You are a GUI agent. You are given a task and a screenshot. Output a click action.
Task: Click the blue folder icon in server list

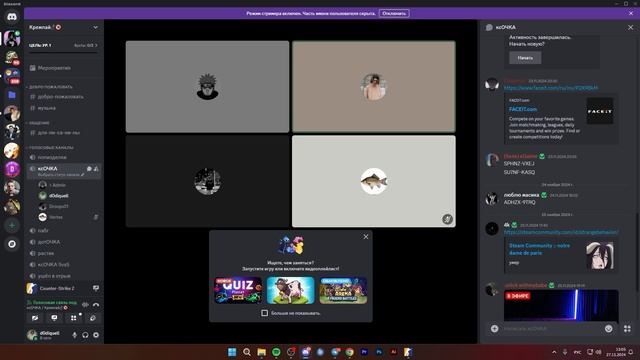tap(12, 95)
